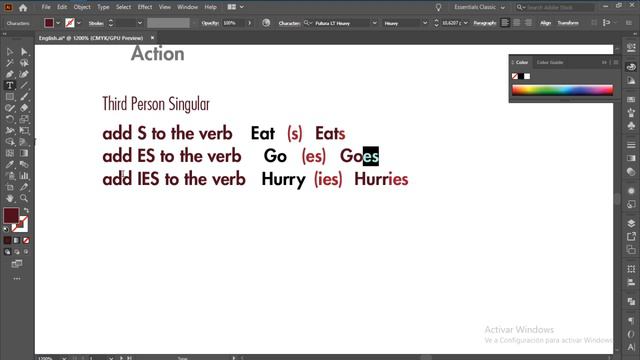Select the Eraser tool
The image size is (640, 360).
[x=24, y=108]
